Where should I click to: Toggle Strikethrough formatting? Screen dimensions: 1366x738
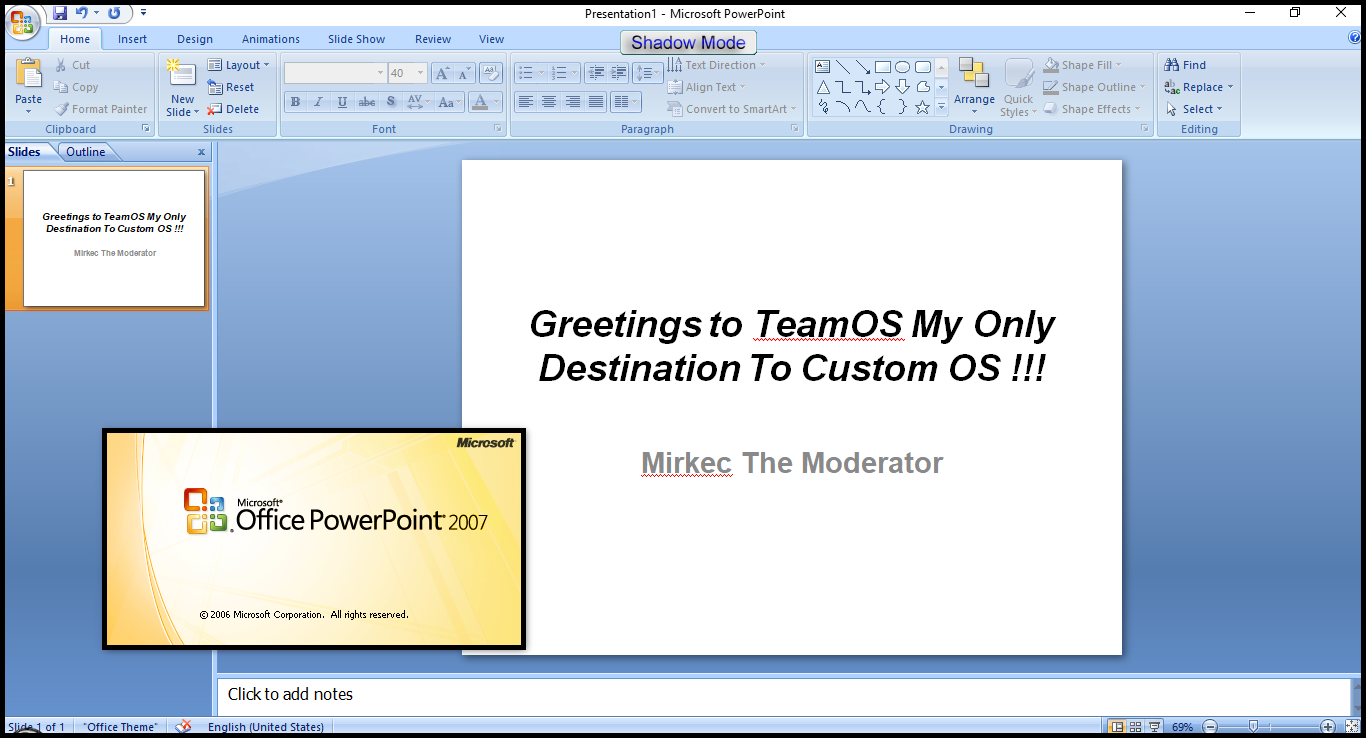coord(367,102)
